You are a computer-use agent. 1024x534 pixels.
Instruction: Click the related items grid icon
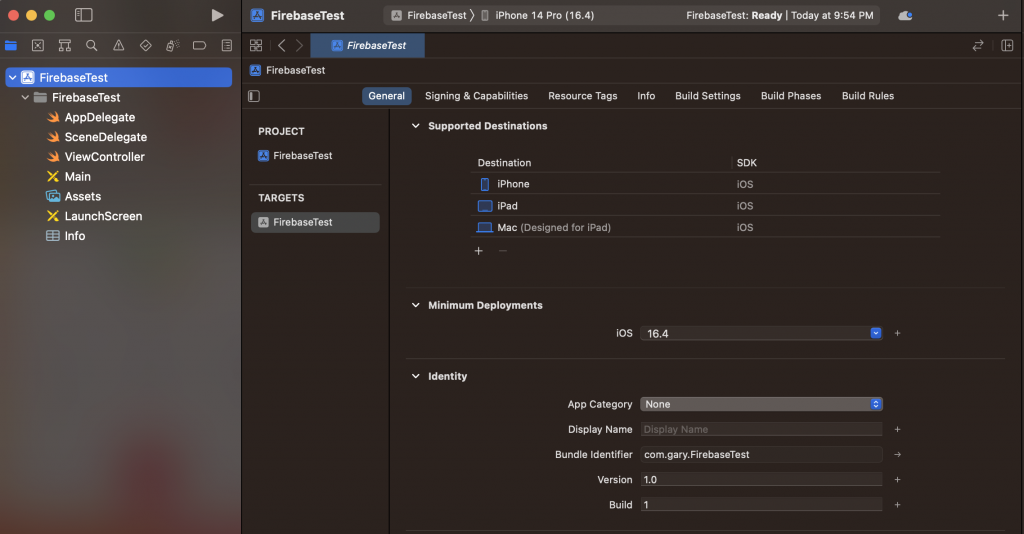256,45
